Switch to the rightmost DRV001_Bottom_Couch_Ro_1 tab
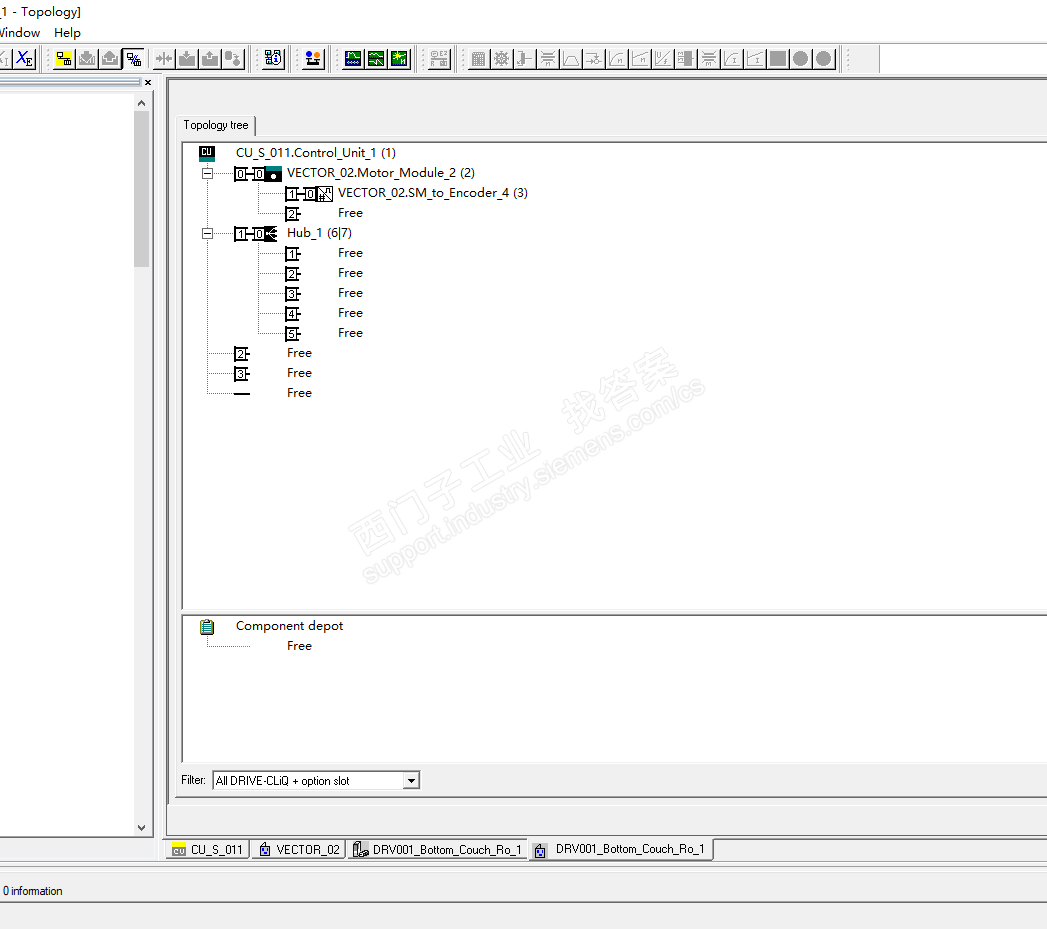 tap(621, 850)
